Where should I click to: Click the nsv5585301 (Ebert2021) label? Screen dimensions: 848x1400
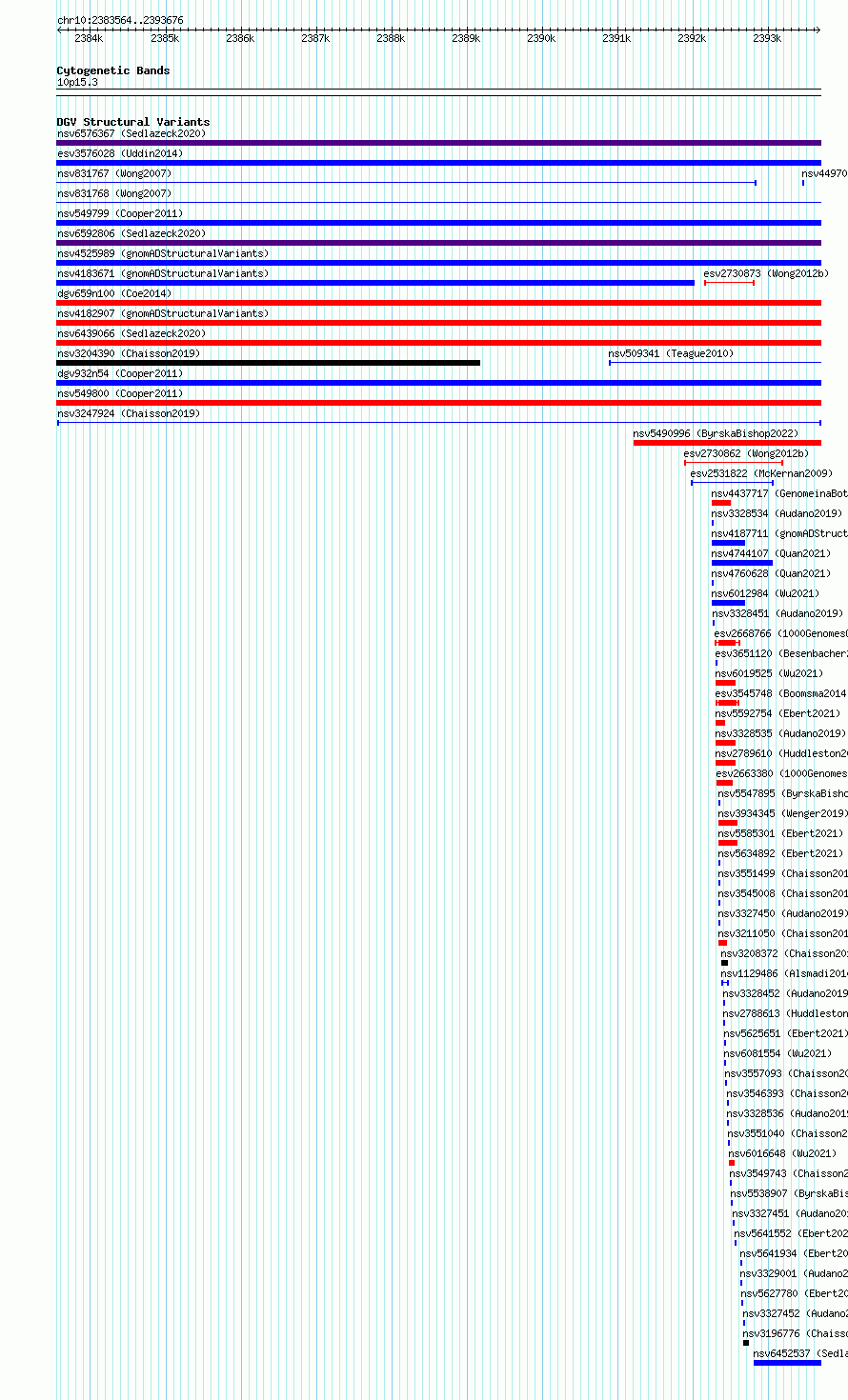tap(780, 833)
